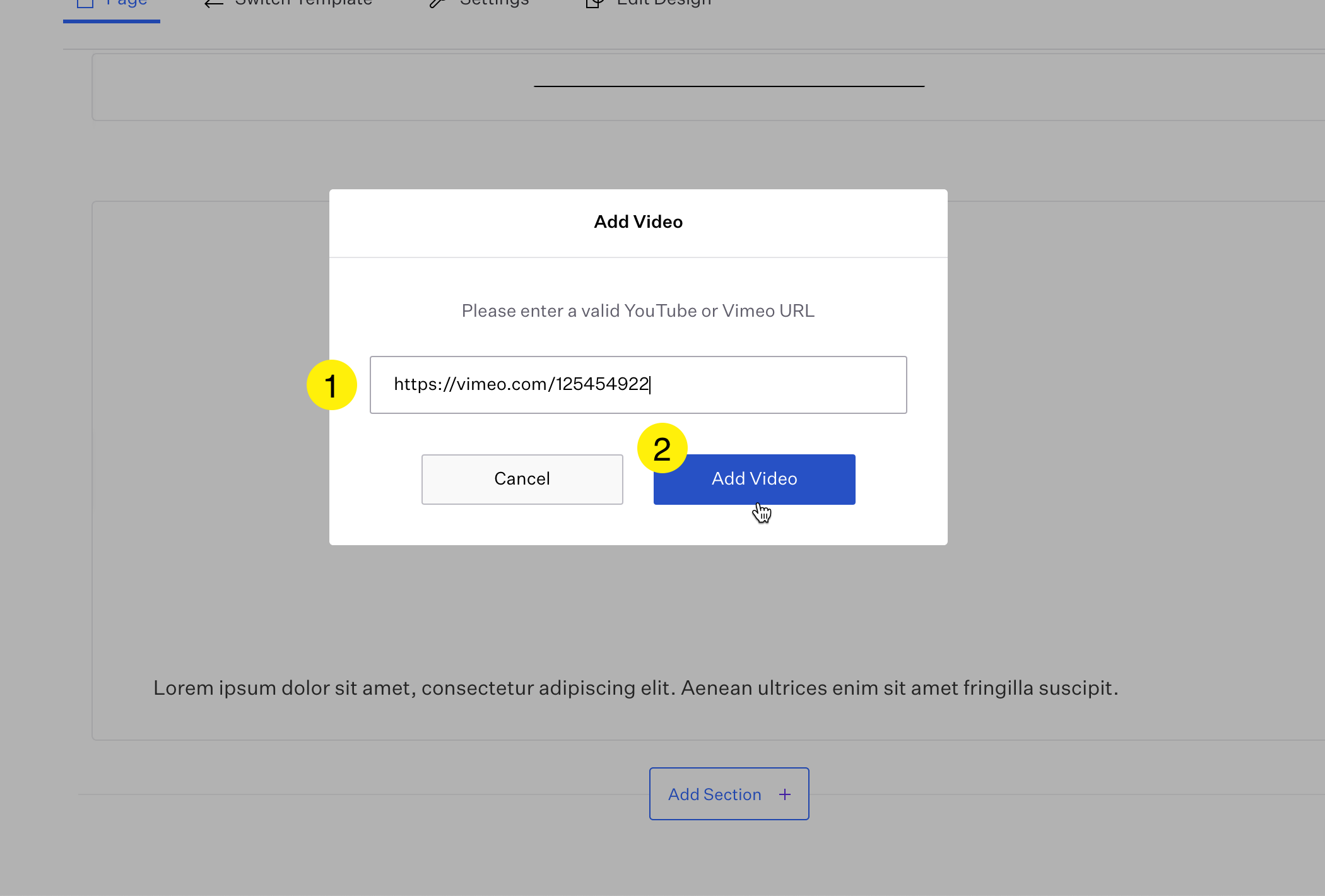Go to the Settings tab

click(494, 4)
